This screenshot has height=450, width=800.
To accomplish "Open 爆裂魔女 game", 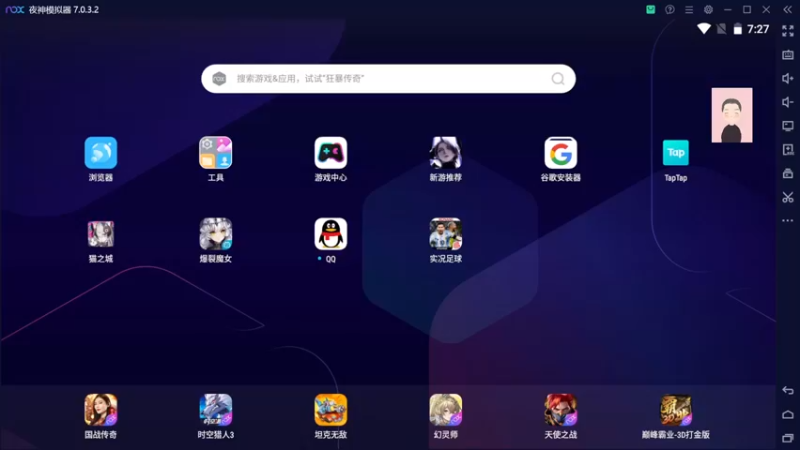I will (215, 234).
